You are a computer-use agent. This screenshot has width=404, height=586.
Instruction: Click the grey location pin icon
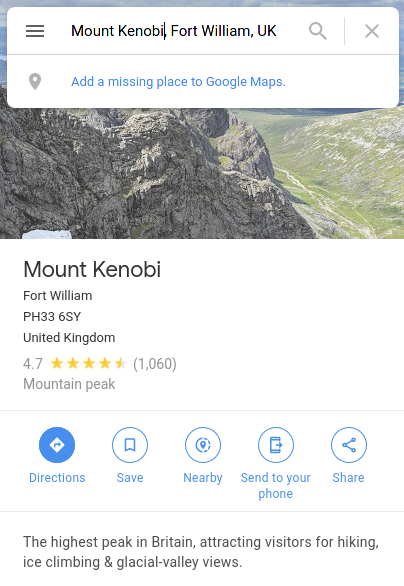tap(35, 81)
